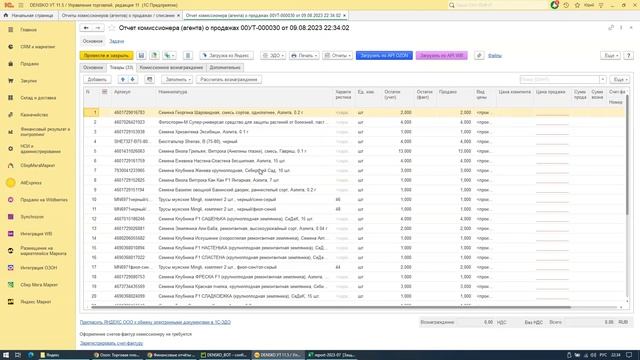Screen dimensions: 640x360
Task: Open Продажи на Wildberries section
Action: click(44, 200)
